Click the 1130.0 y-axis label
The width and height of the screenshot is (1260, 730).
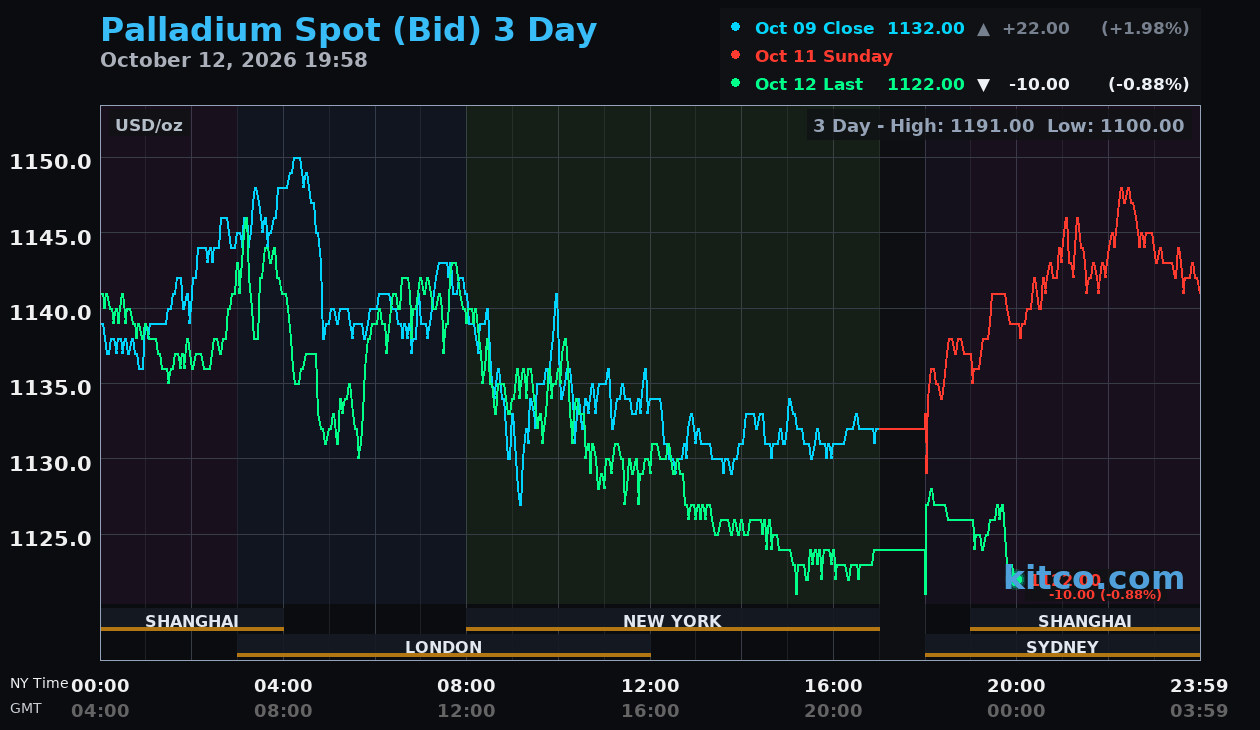coord(51,463)
